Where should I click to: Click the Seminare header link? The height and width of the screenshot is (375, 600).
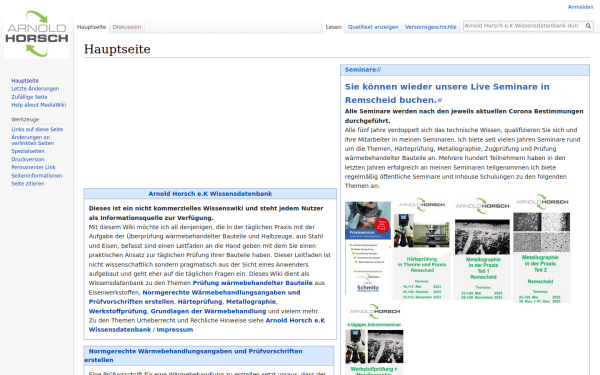click(x=360, y=70)
